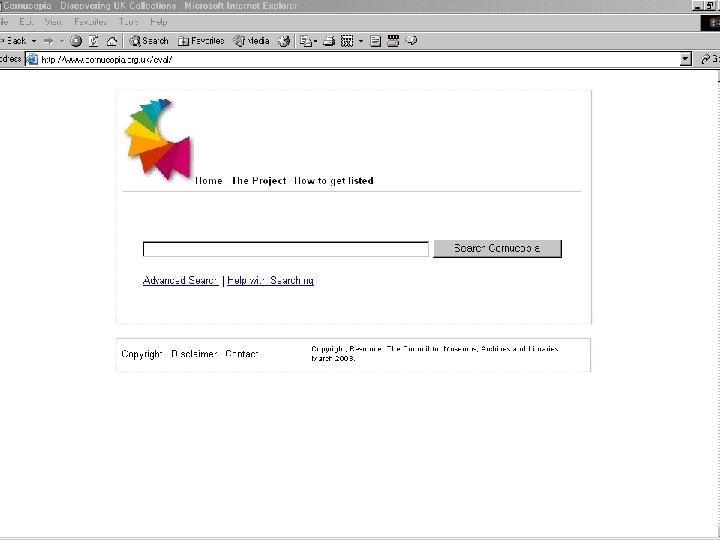Click the Windows flag throbber icon
Screen dimensions: 720x540
click(711, 22)
